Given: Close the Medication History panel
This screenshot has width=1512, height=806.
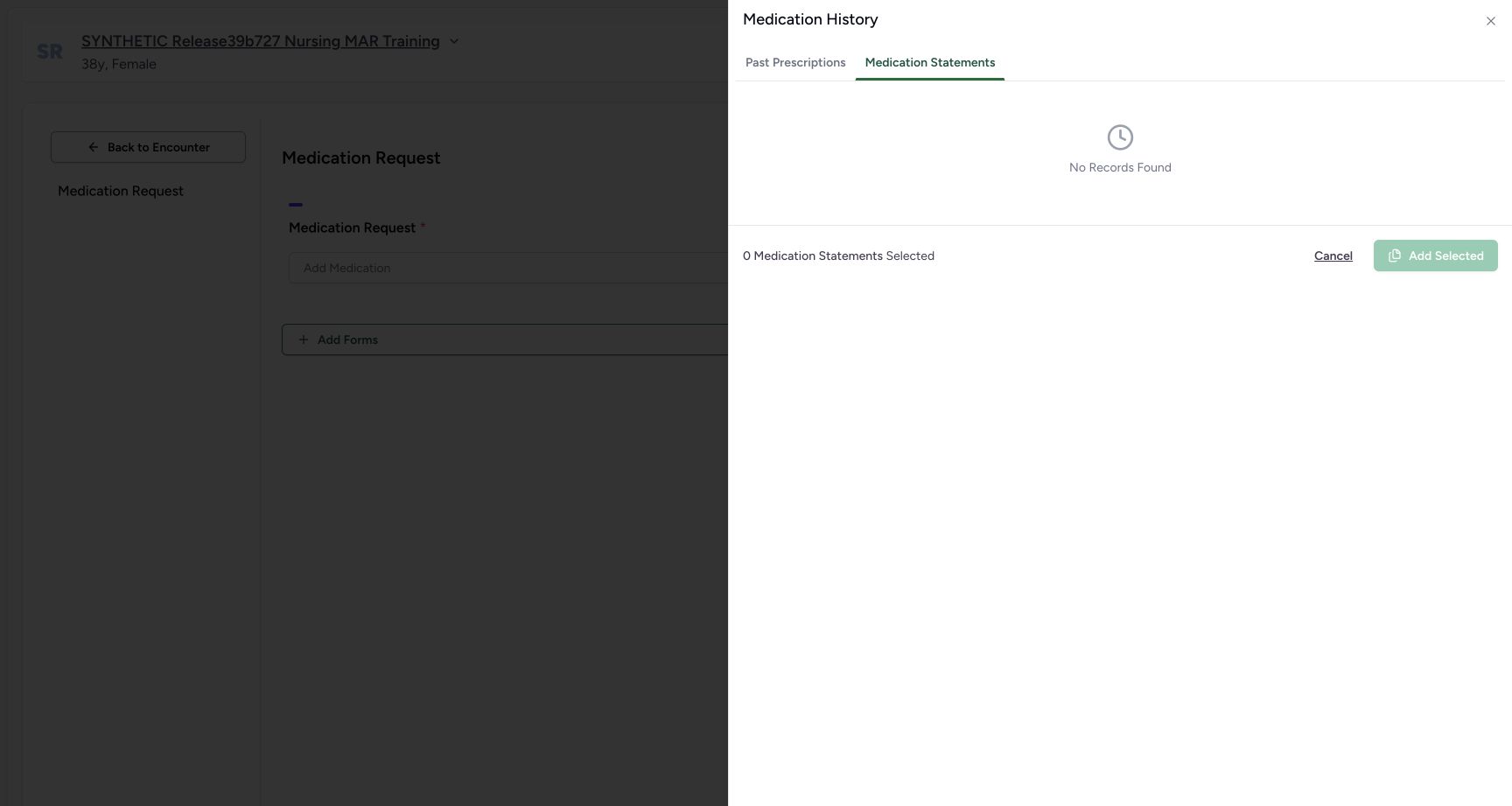Looking at the screenshot, I should pos(1490,21).
